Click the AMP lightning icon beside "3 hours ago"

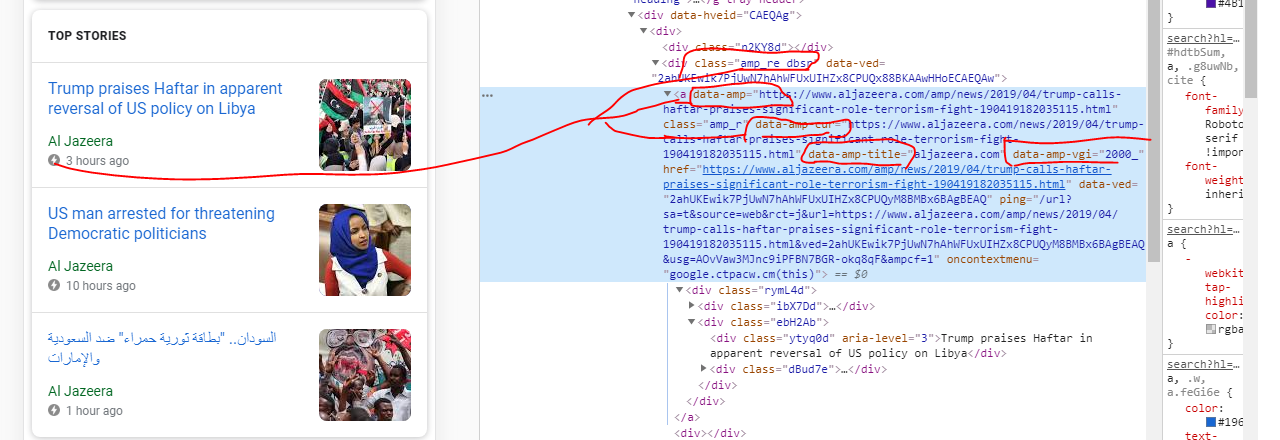pos(54,161)
